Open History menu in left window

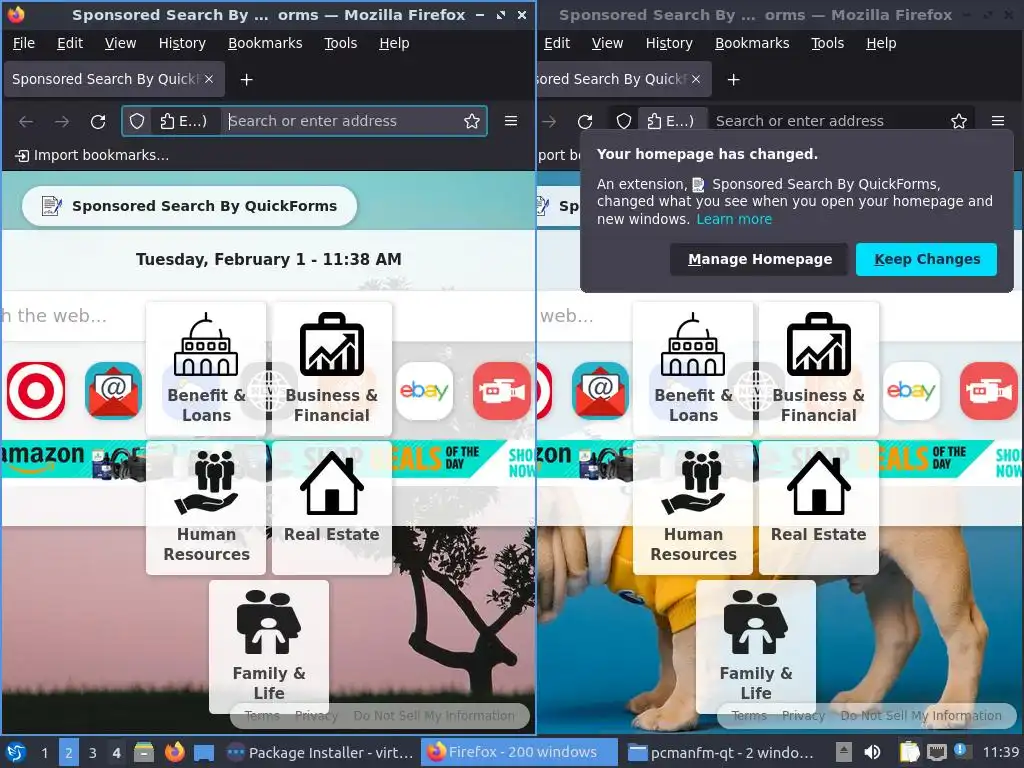tap(182, 43)
